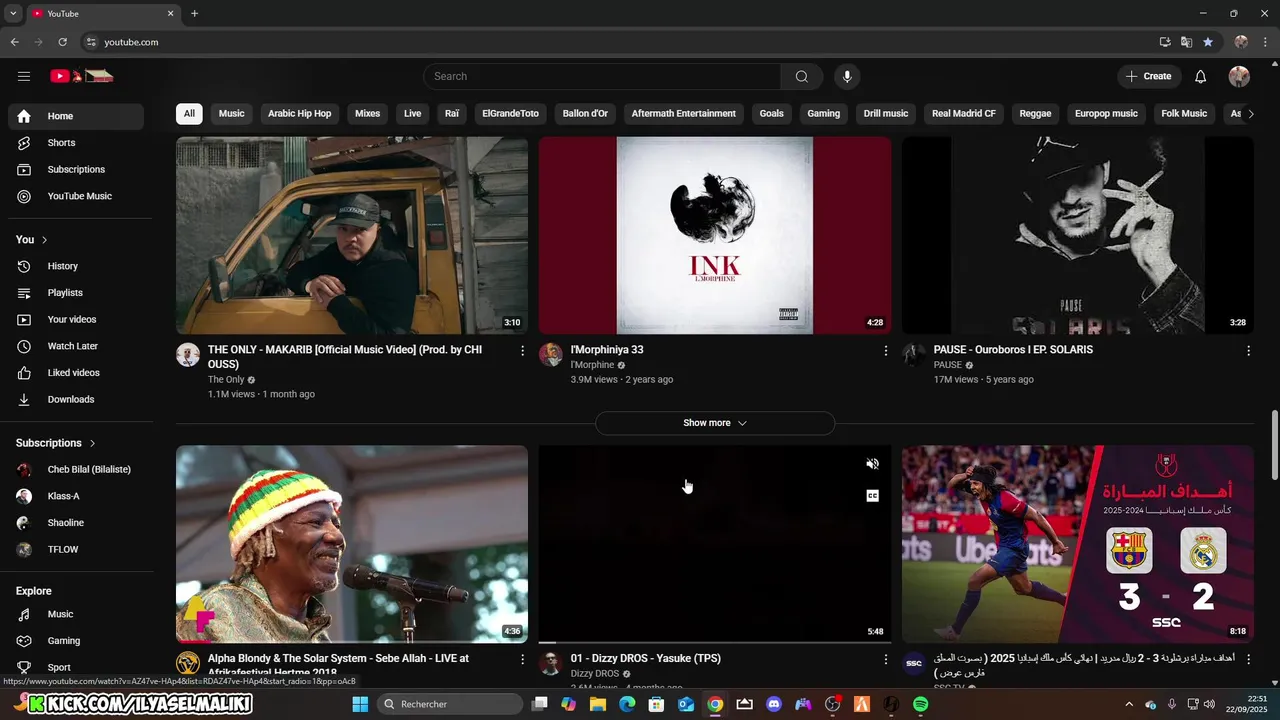
Task: Open Cheb Bilal (Bilaliste) subscription
Action: (x=76, y=470)
